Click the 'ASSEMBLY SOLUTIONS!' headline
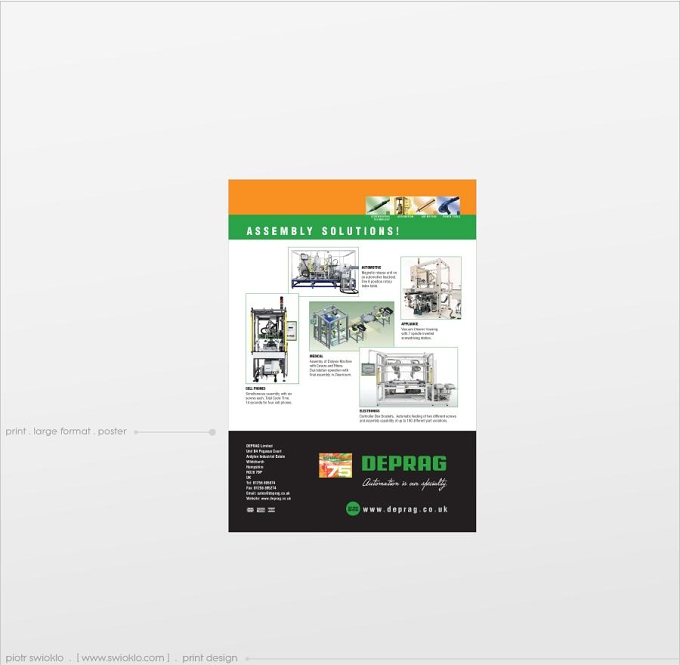This screenshot has height=665, width=680. click(x=323, y=231)
